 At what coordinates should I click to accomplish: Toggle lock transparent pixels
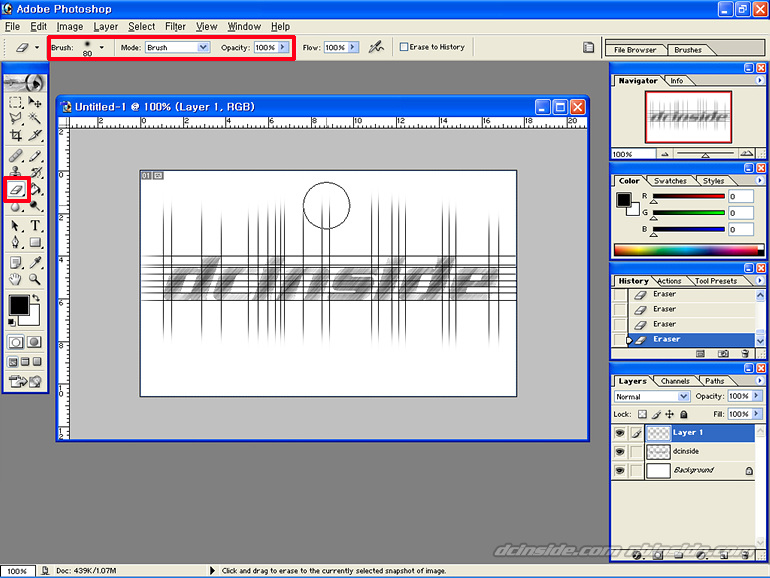point(642,414)
